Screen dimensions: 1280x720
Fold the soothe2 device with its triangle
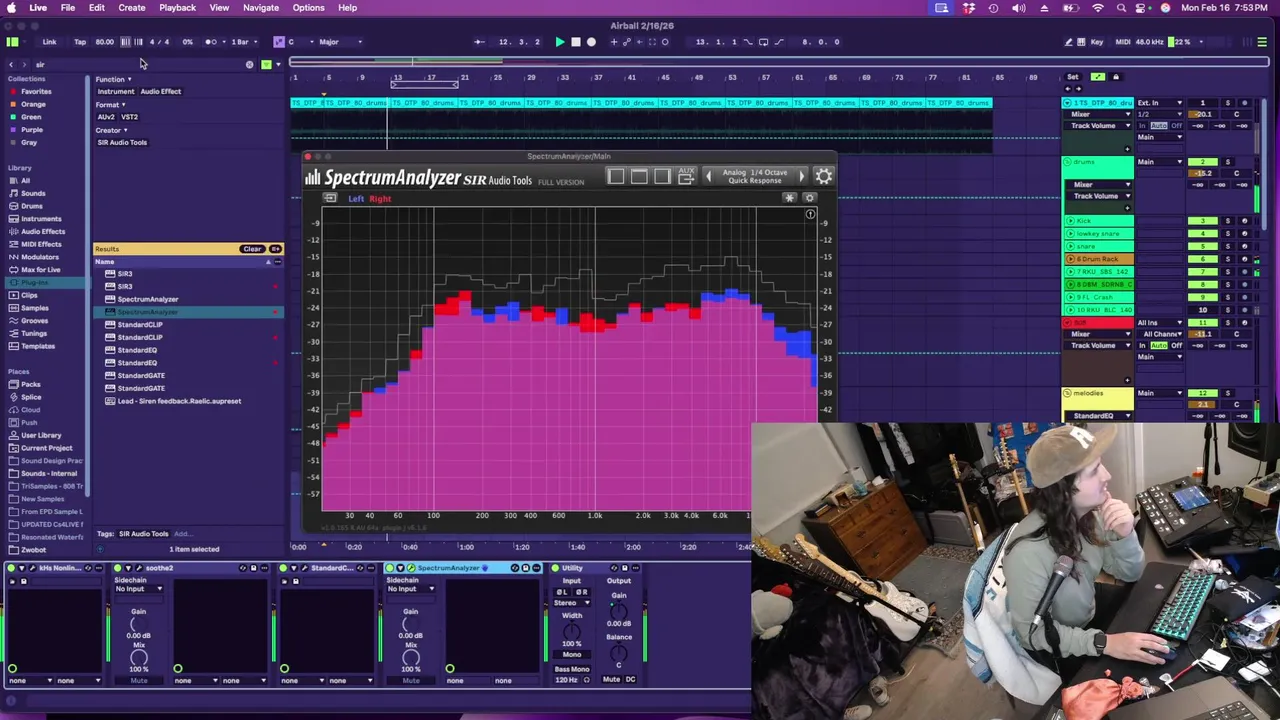[x=128, y=568]
